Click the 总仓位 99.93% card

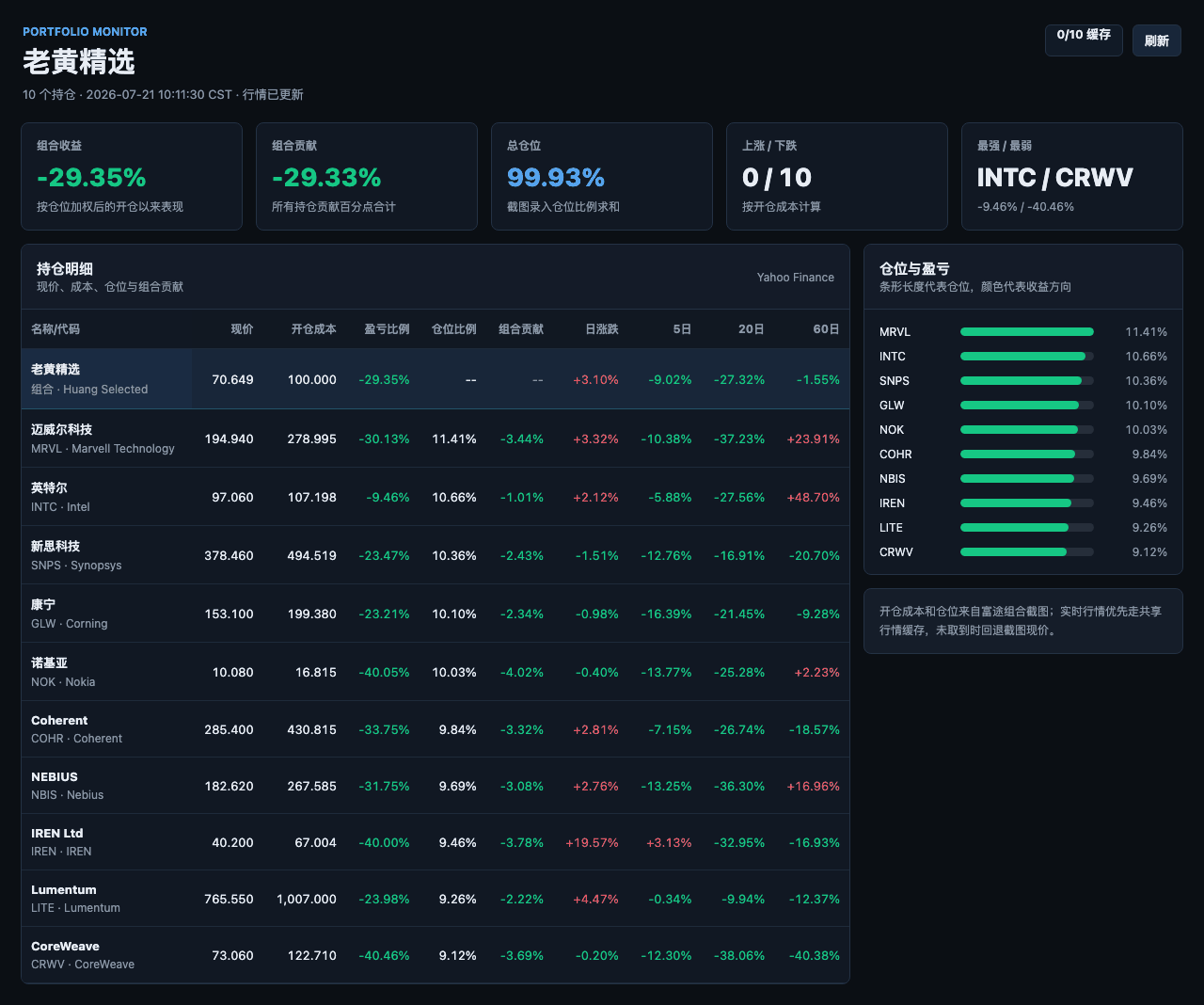coord(602,176)
